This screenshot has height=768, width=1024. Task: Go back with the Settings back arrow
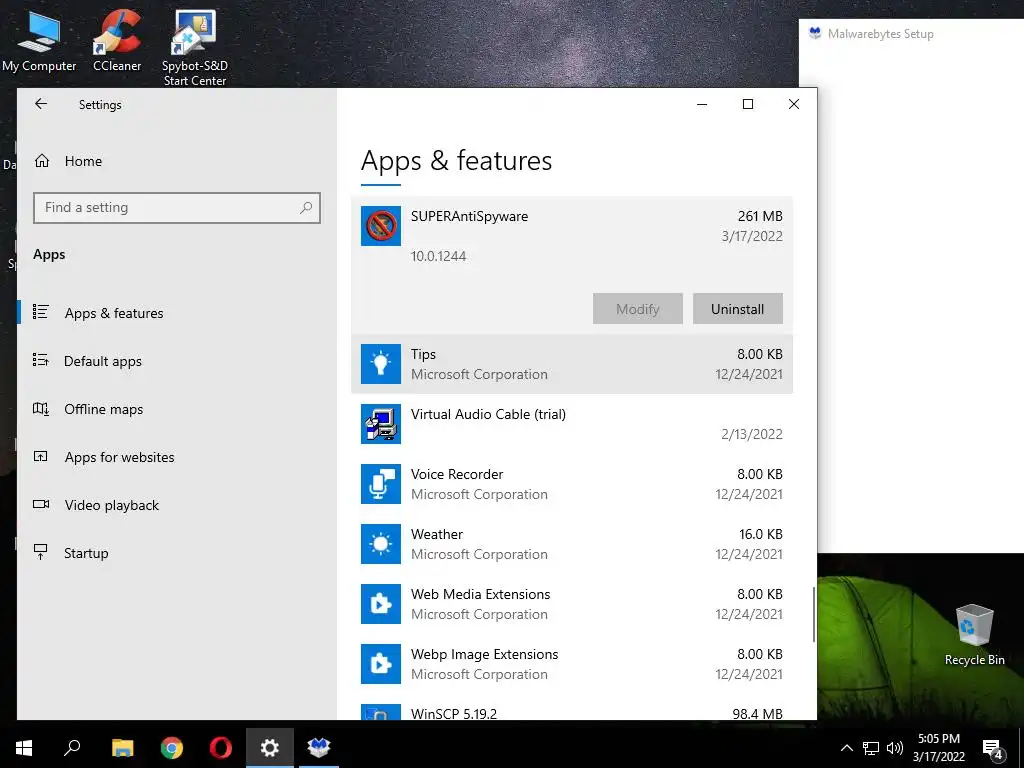[x=41, y=104]
